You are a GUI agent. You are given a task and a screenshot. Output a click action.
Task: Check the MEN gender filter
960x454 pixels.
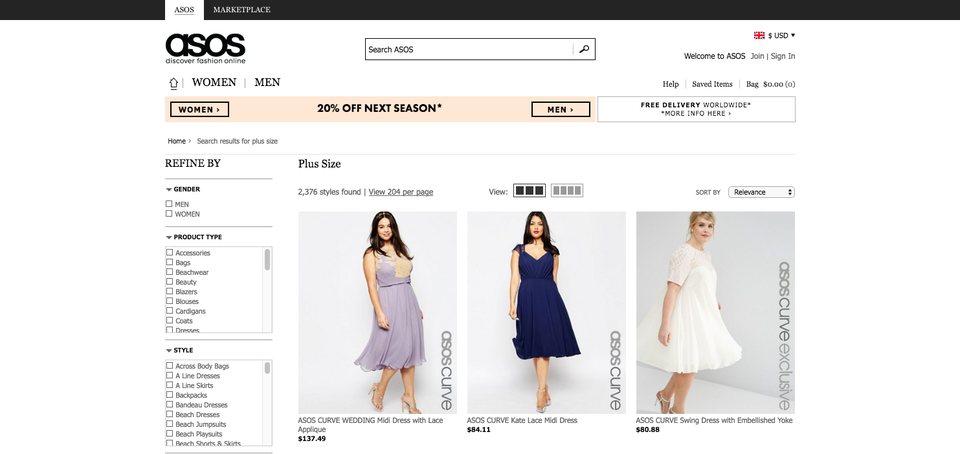tap(169, 204)
